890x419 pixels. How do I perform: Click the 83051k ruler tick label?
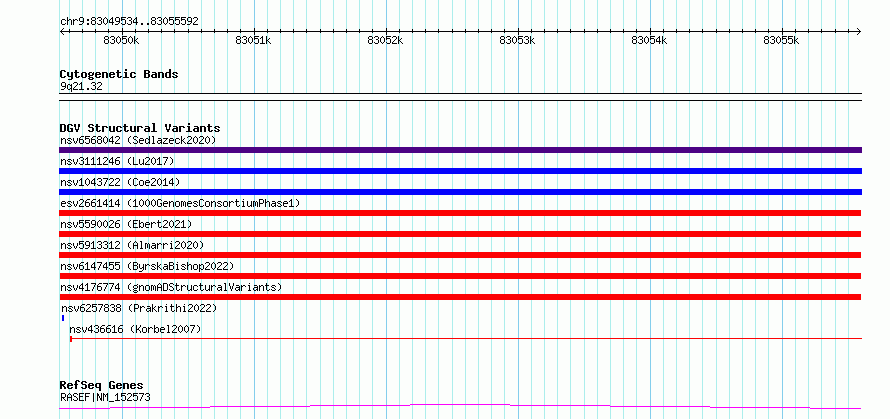pos(253,40)
